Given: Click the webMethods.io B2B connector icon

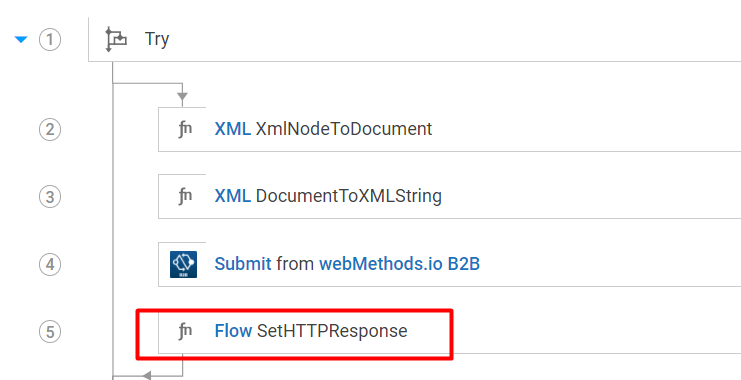Looking at the screenshot, I should coord(183,264).
